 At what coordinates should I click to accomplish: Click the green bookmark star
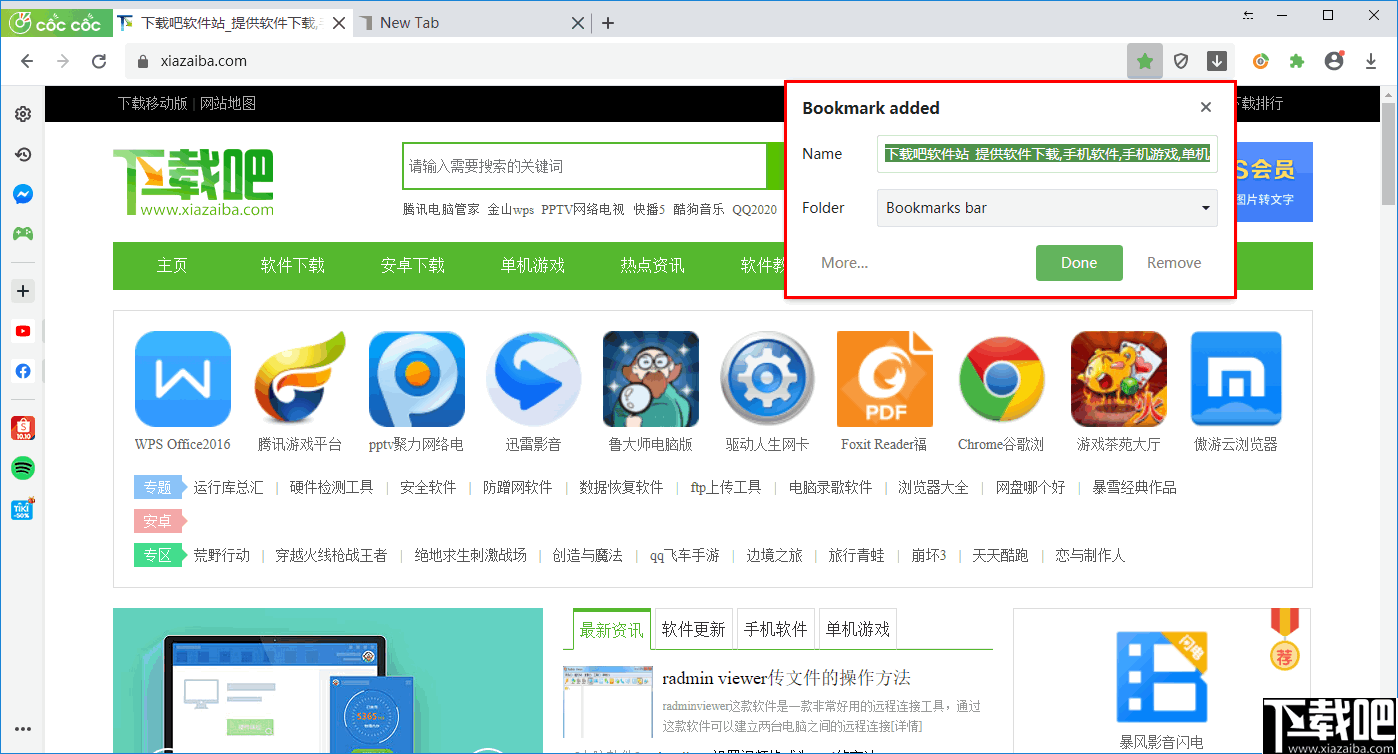pyautogui.click(x=1144, y=61)
